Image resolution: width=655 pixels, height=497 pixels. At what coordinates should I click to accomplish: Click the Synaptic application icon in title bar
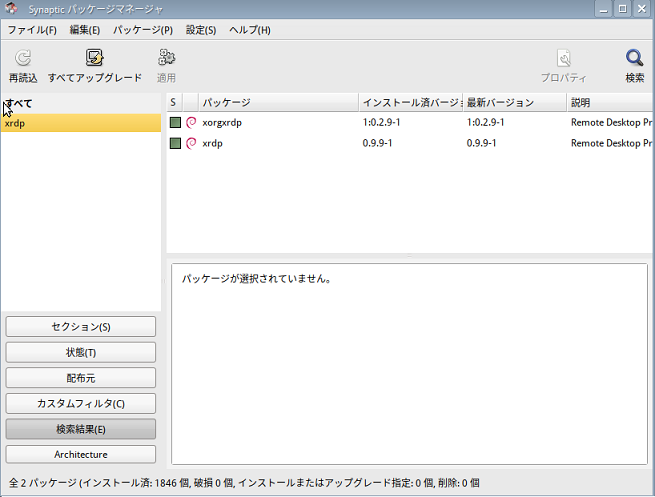12,8
